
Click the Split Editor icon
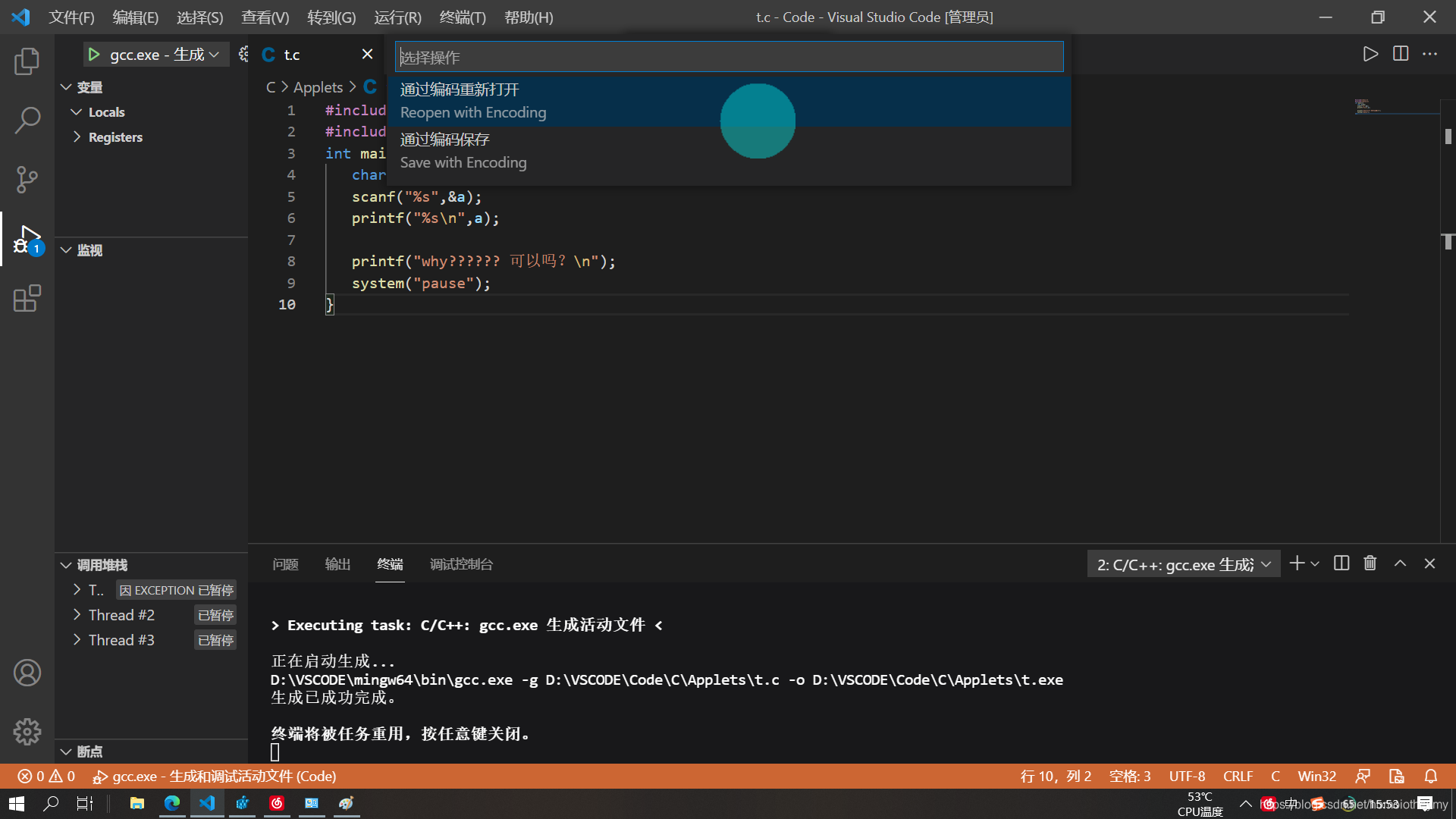pyautogui.click(x=1400, y=54)
